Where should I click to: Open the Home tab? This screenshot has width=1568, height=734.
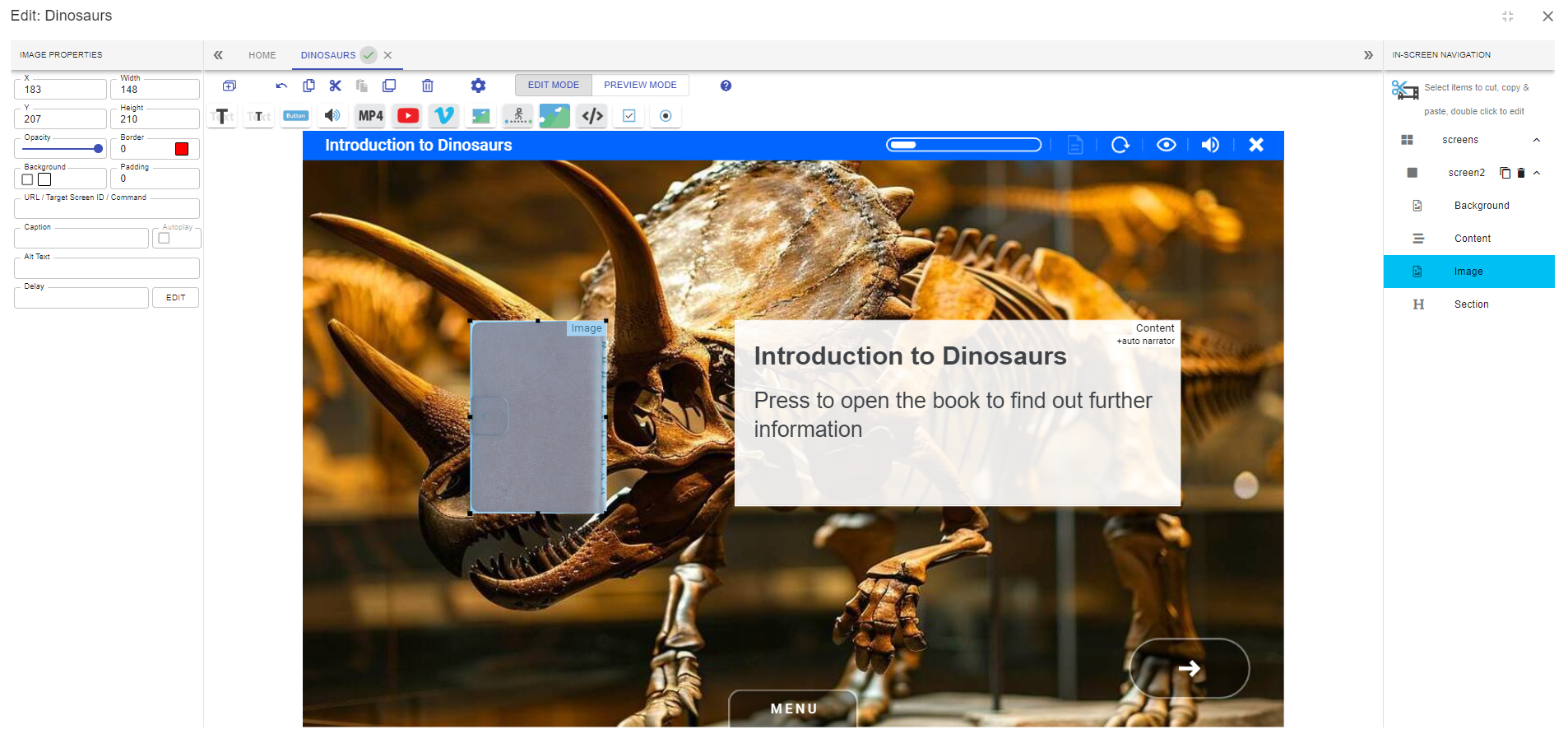pyautogui.click(x=262, y=55)
